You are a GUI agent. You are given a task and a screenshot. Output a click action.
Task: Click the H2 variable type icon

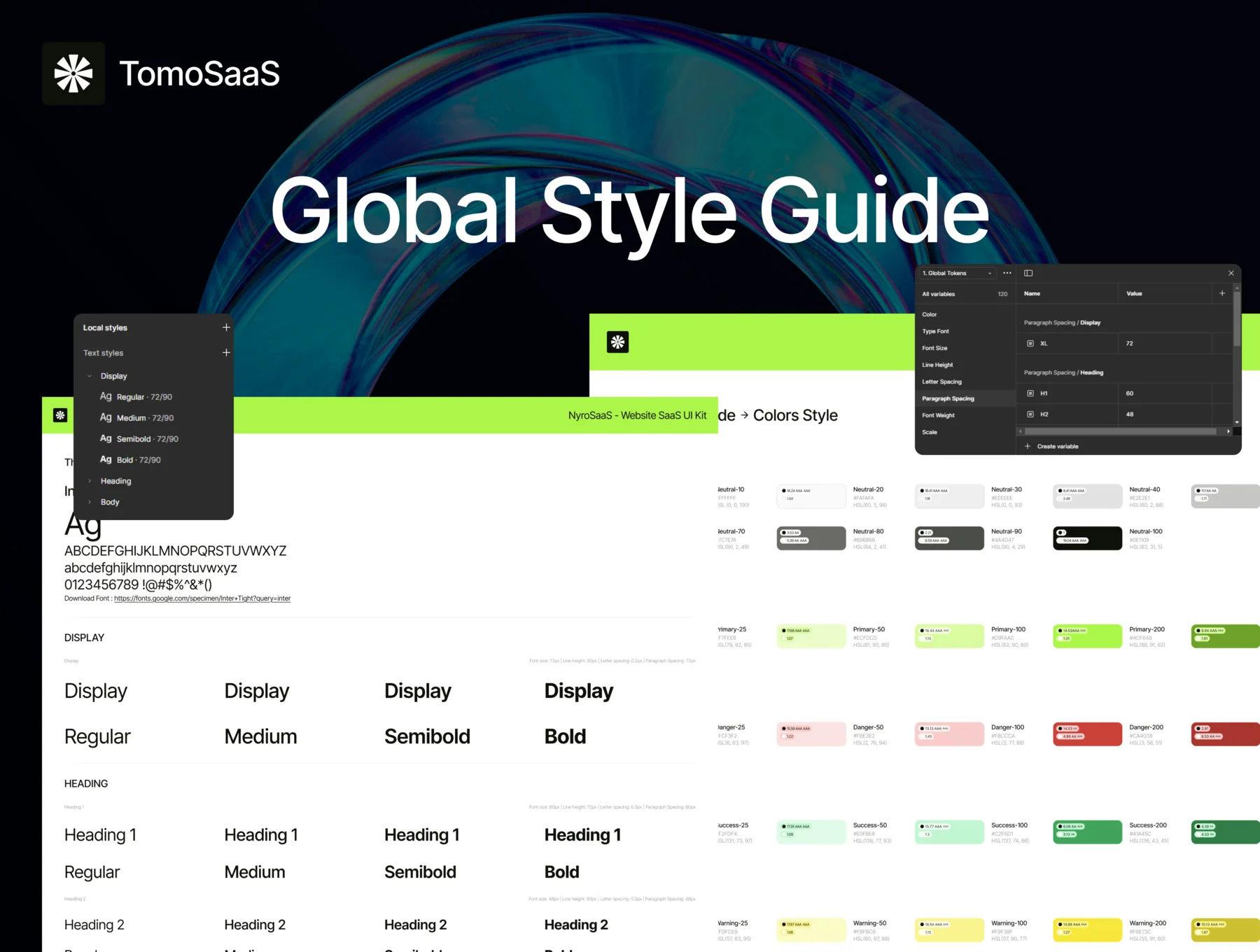coord(1030,414)
